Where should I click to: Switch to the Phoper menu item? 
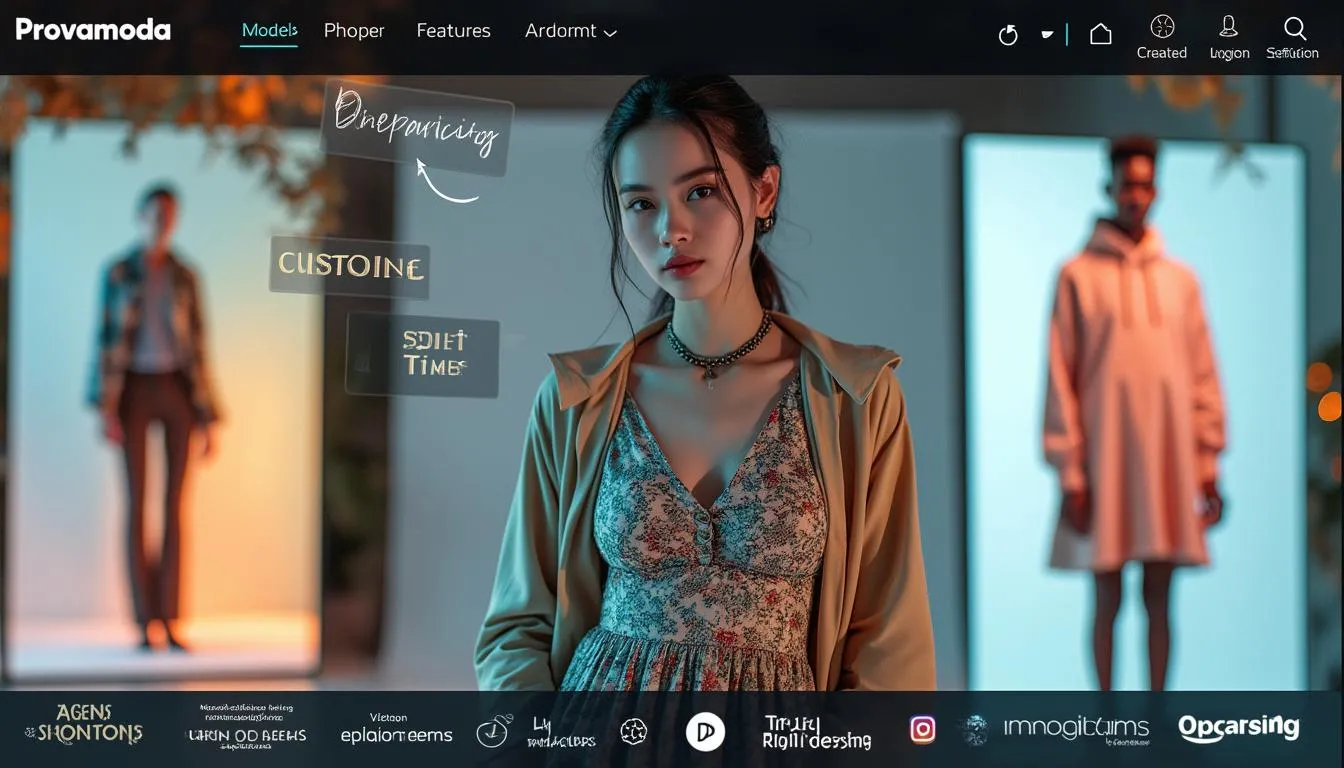tap(354, 31)
